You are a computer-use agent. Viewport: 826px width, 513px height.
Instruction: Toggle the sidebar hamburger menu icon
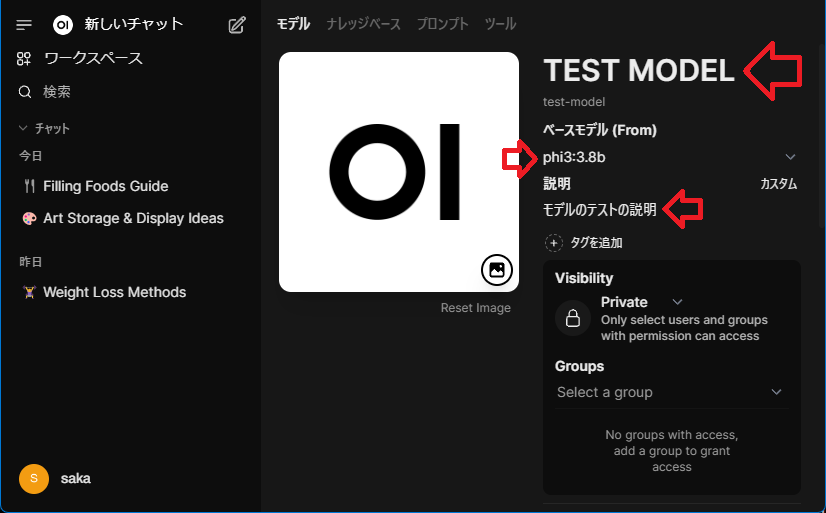(x=24, y=25)
